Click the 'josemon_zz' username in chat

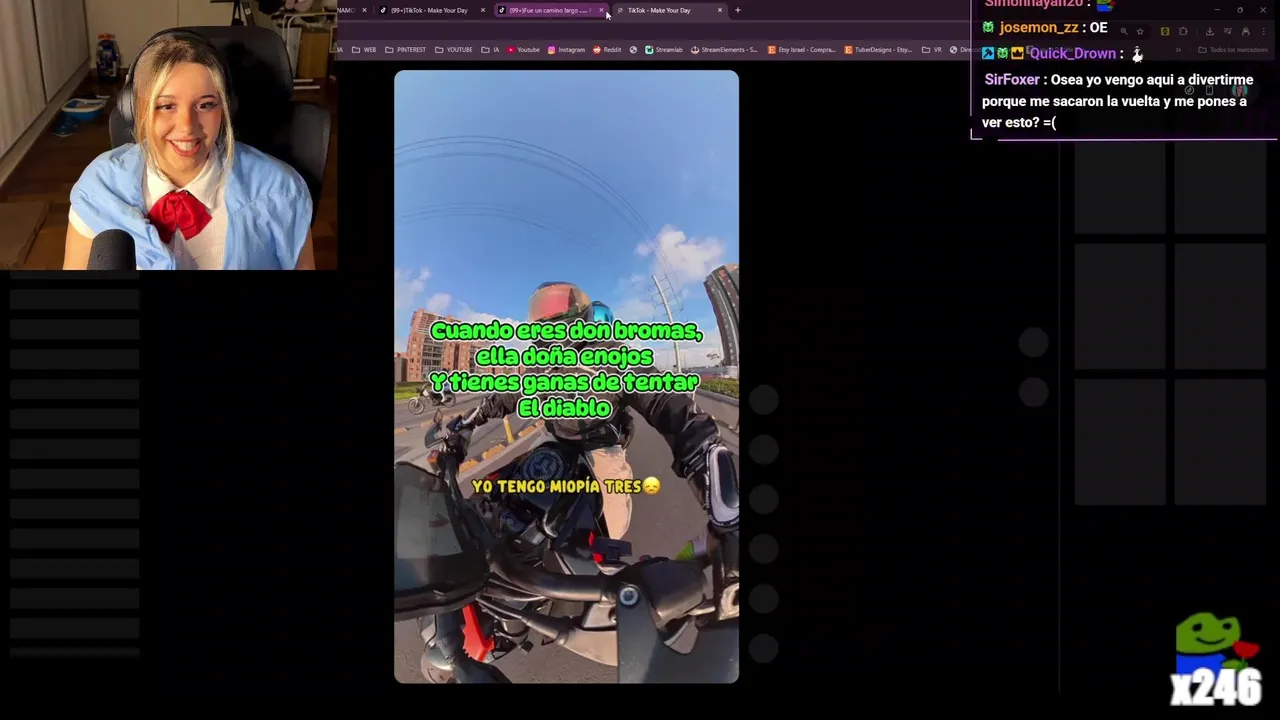[x=1038, y=28]
